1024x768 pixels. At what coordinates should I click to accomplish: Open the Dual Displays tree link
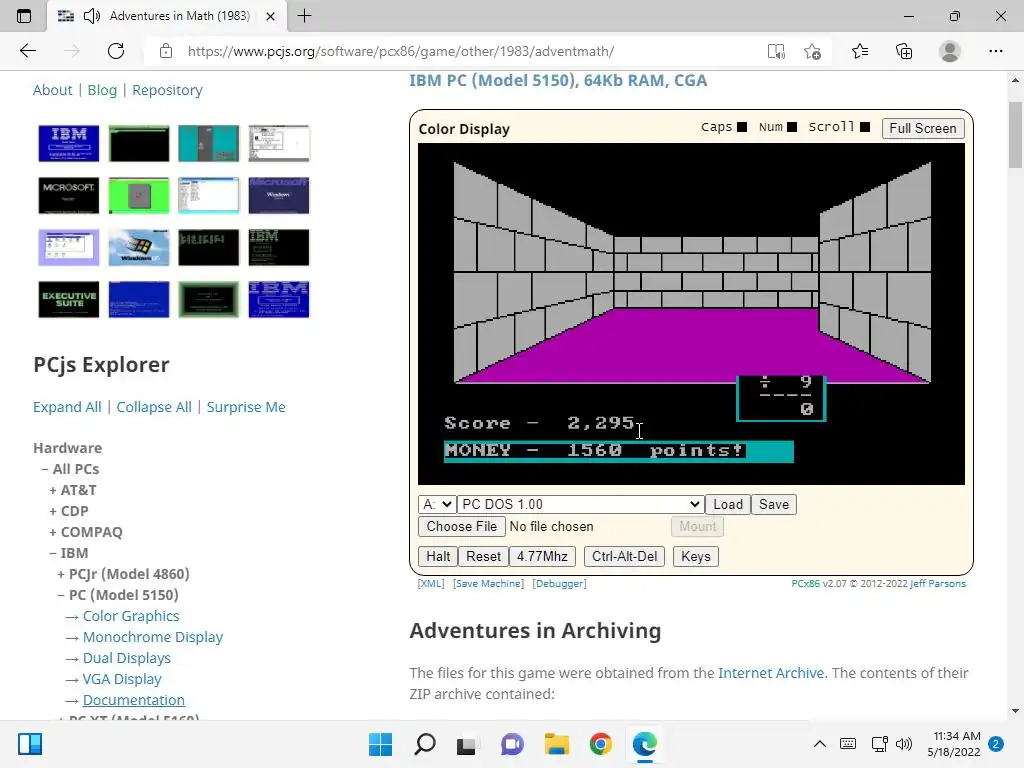click(127, 658)
